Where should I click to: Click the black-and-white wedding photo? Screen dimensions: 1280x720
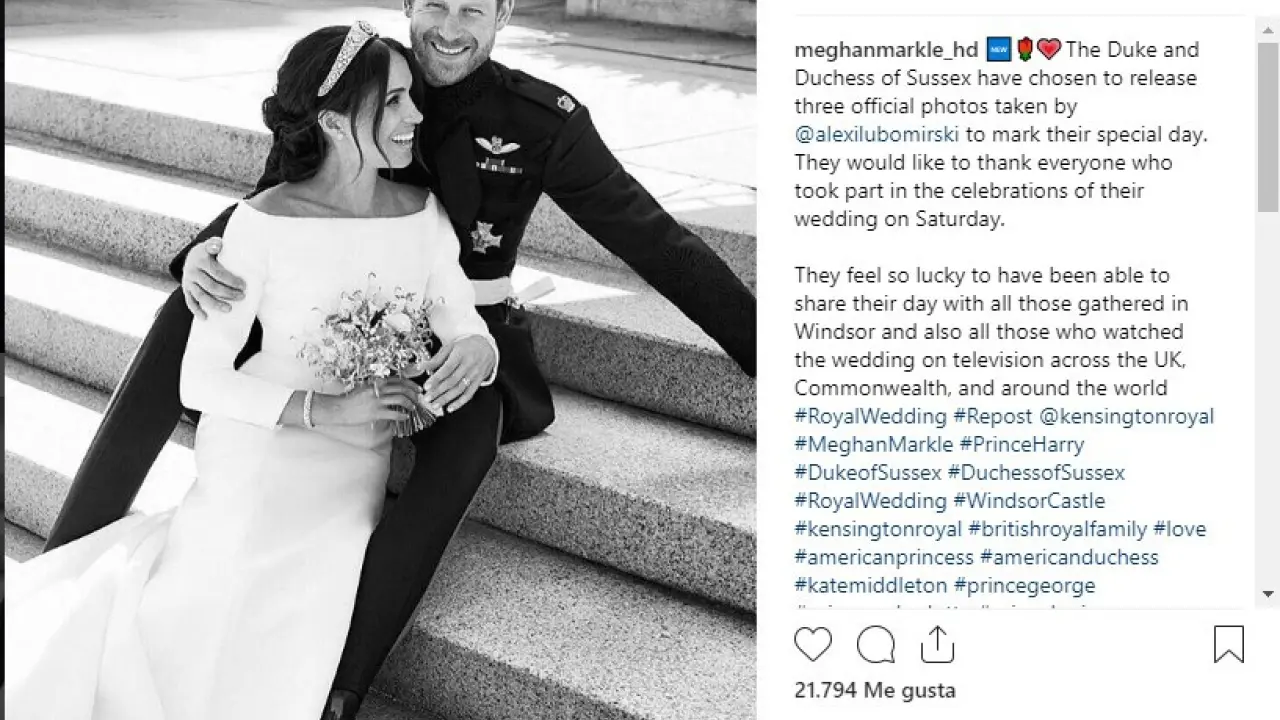(380, 360)
